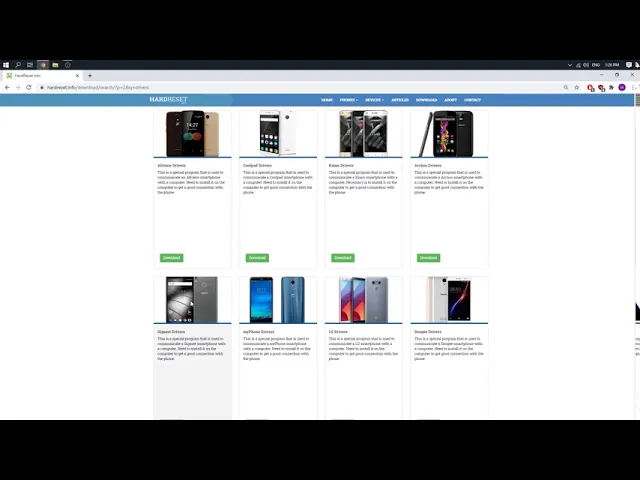Switch to Chrome in the taskbar
The height and width of the screenshot is (480, 640).
click(43, 65)
